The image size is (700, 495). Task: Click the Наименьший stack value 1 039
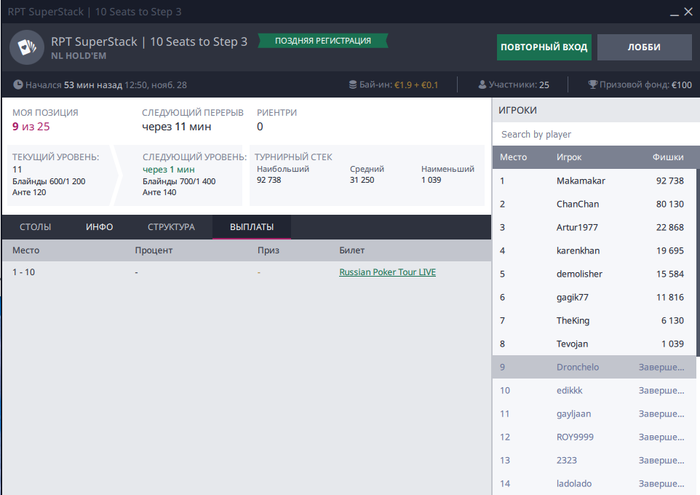[x=431, y=180]
